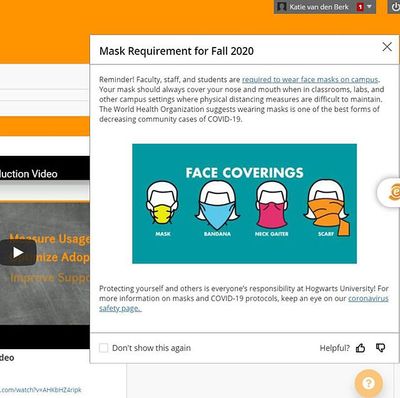400x398 pixels.
Task: Open the red notification badge
Action: pos(360,7)
